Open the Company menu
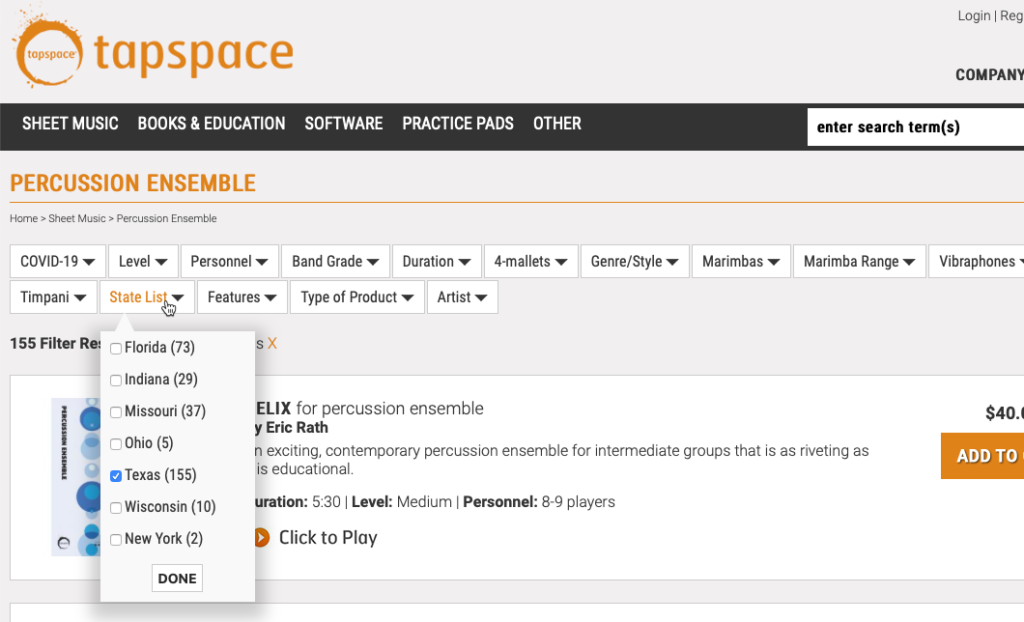Screen dimensions: 1024x622 (x=989, y=75)
